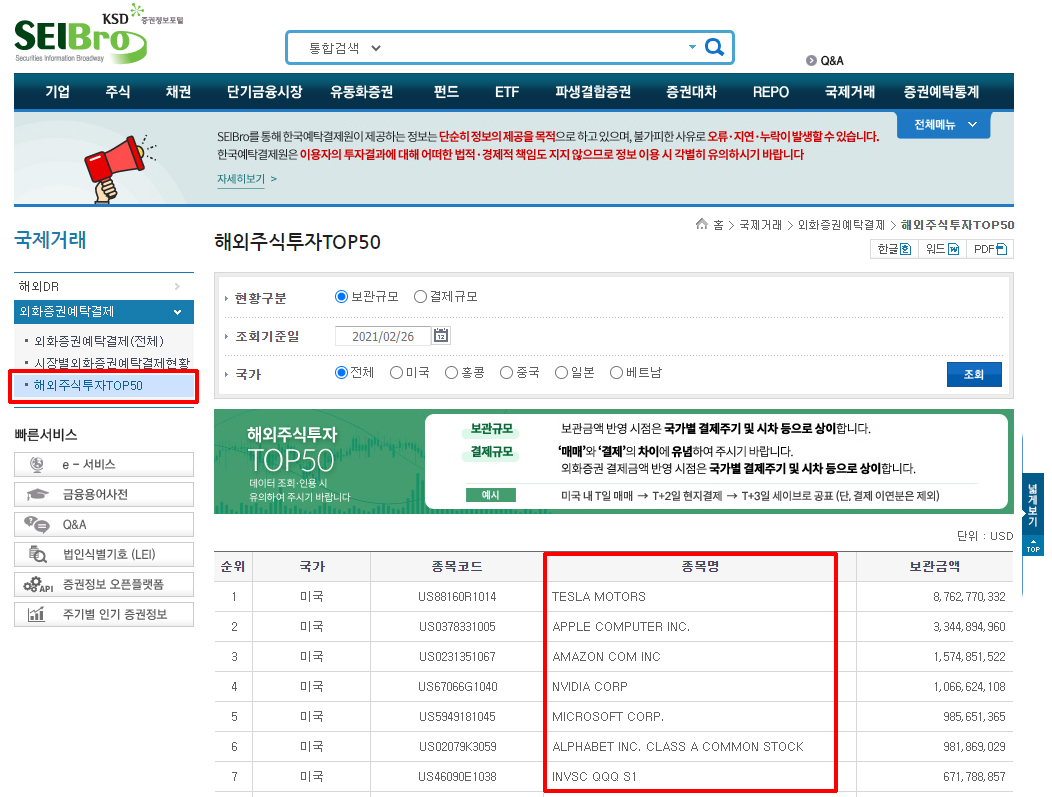Screen dimensions: 1052x797
Task: Open 시장별외화증권예탁결제현황 sidebar link
Action: [x=112, y=363]
